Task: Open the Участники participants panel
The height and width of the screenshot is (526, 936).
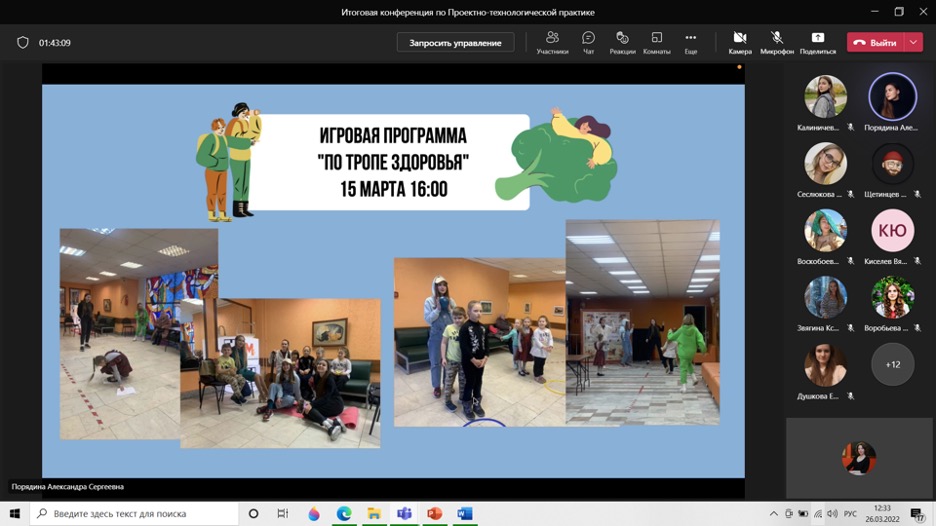Action: point(552,42)
